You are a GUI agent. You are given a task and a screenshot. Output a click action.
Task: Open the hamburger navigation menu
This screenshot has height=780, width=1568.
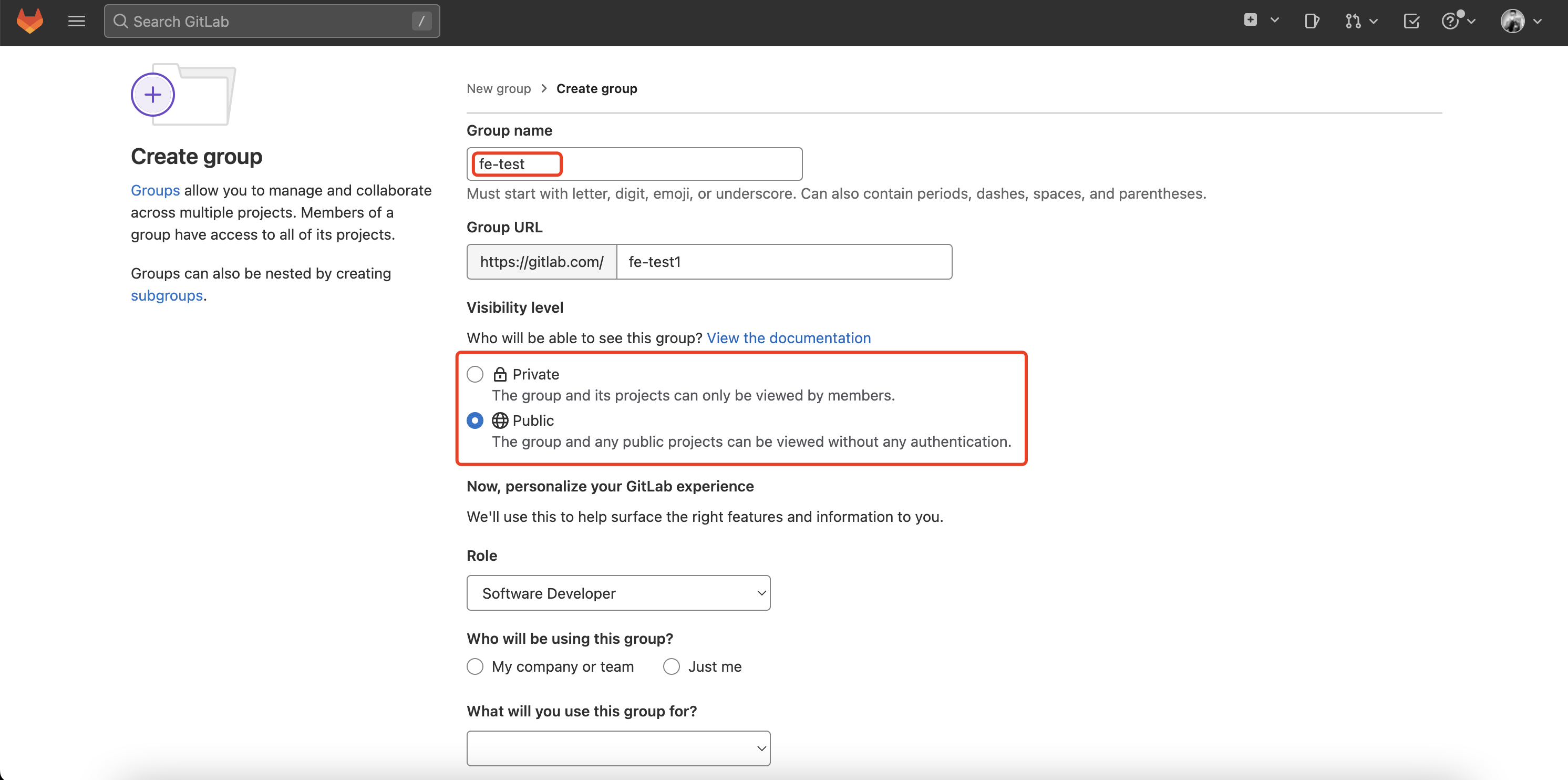[76, 22]
